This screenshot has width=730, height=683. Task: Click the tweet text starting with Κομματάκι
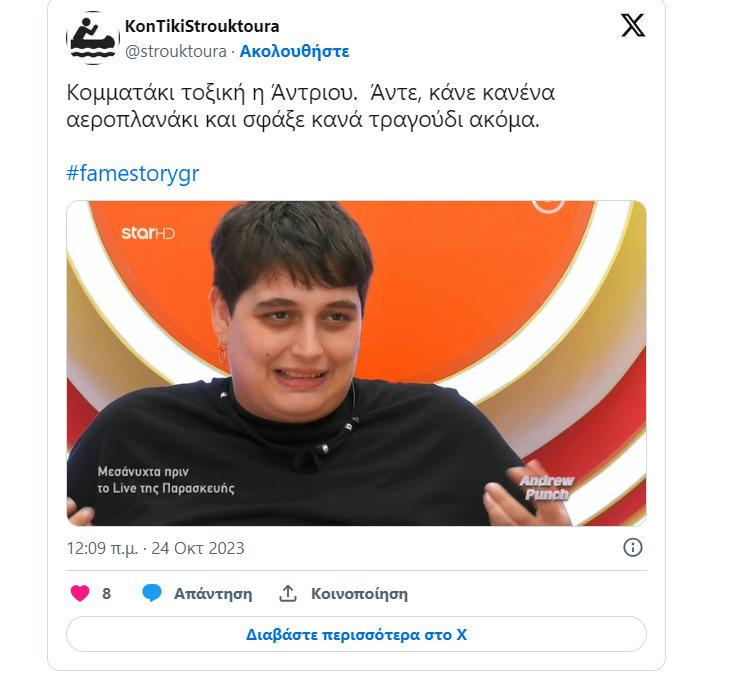(x=311, y=106)
